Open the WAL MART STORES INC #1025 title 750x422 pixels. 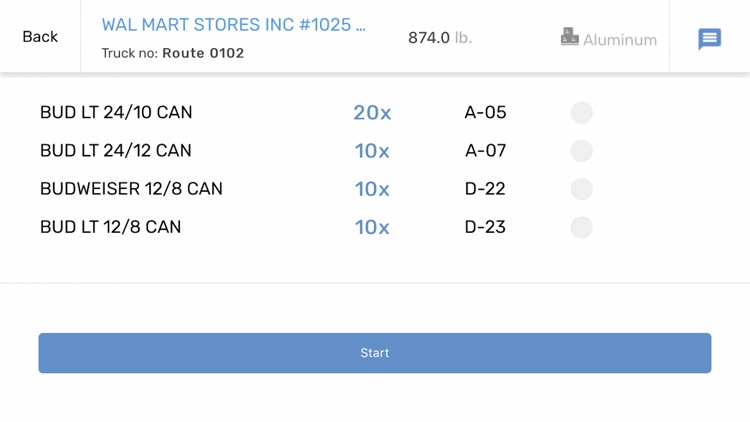233,25
